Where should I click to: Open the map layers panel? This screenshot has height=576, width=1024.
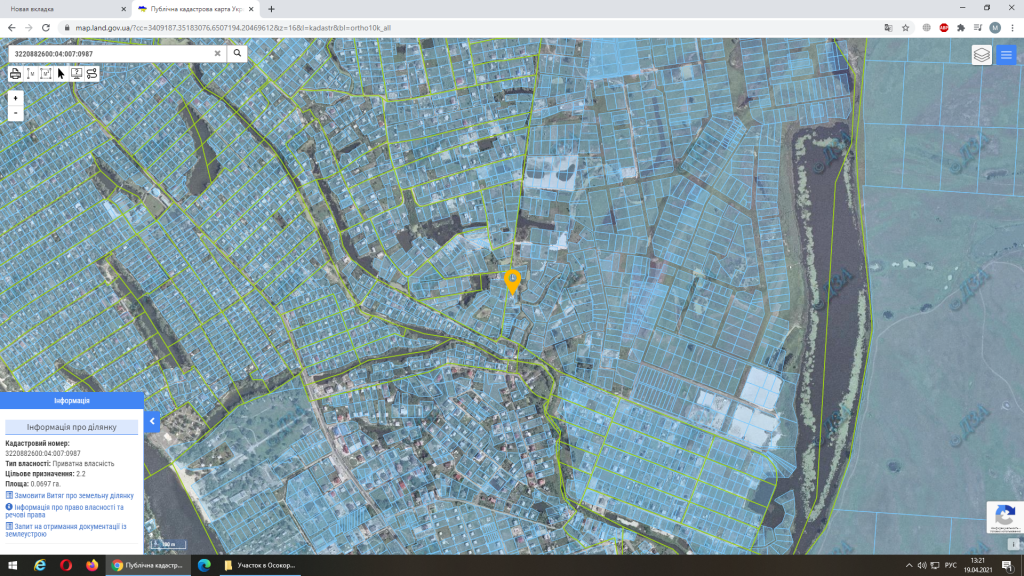982,55
